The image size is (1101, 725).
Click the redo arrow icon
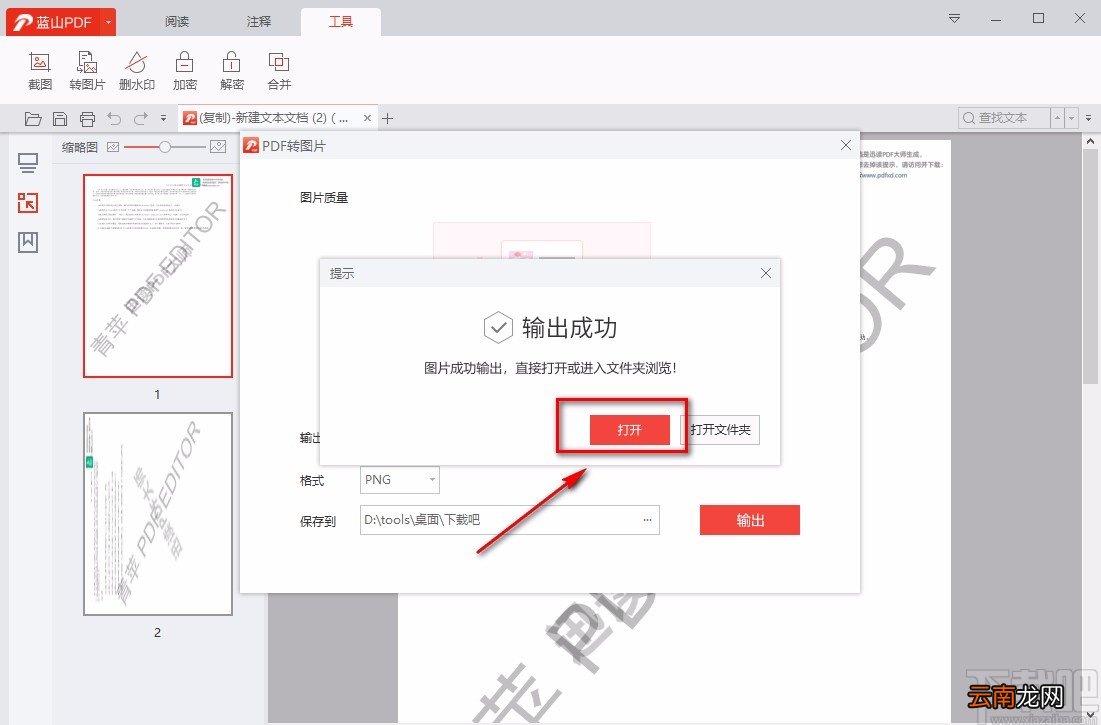click(140, 119)
